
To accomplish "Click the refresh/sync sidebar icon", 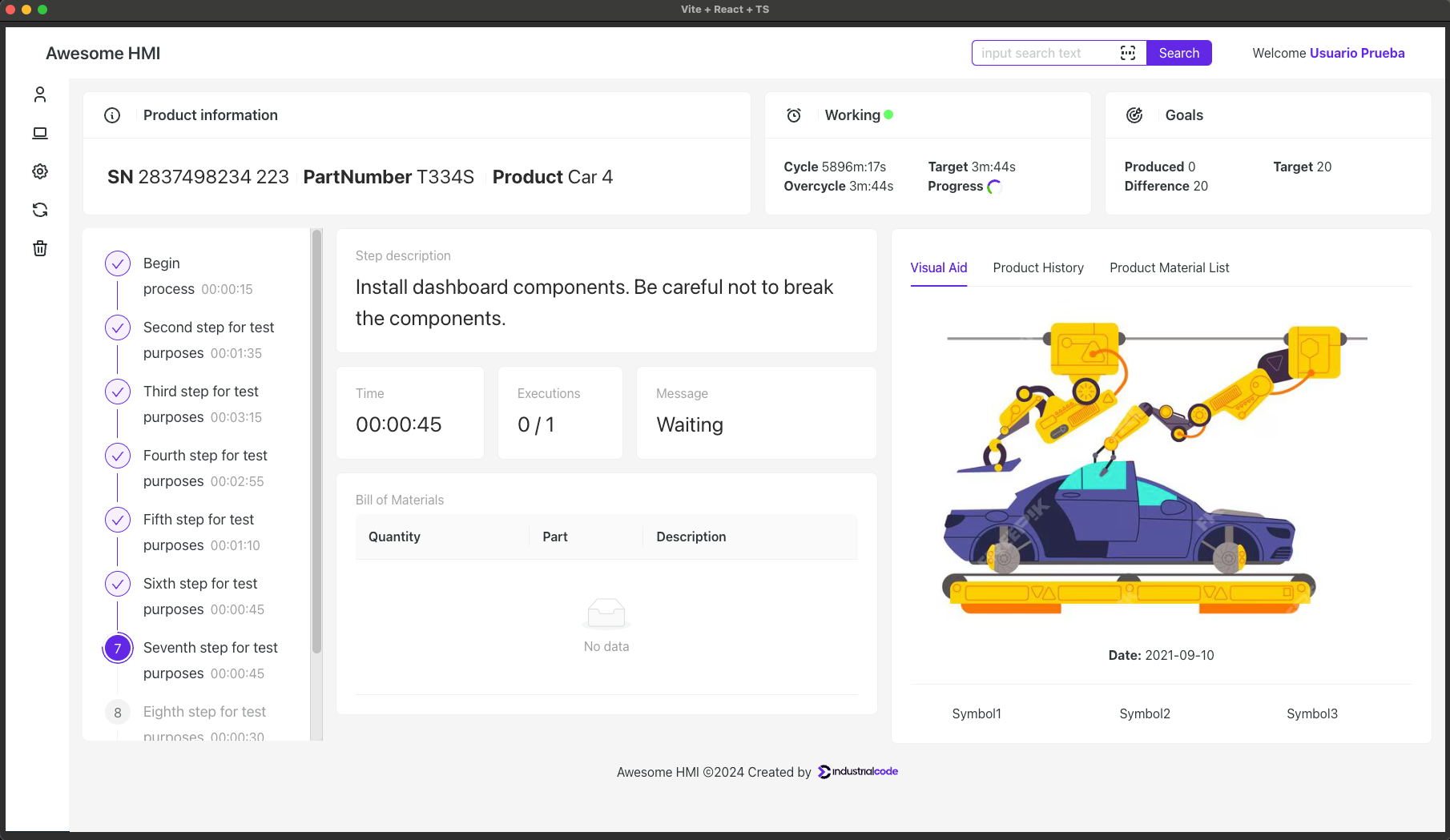I will click(39, 210).
